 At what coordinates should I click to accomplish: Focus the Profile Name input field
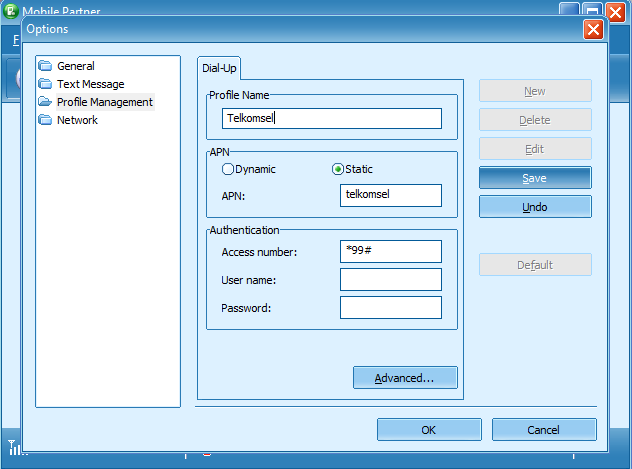332,118
